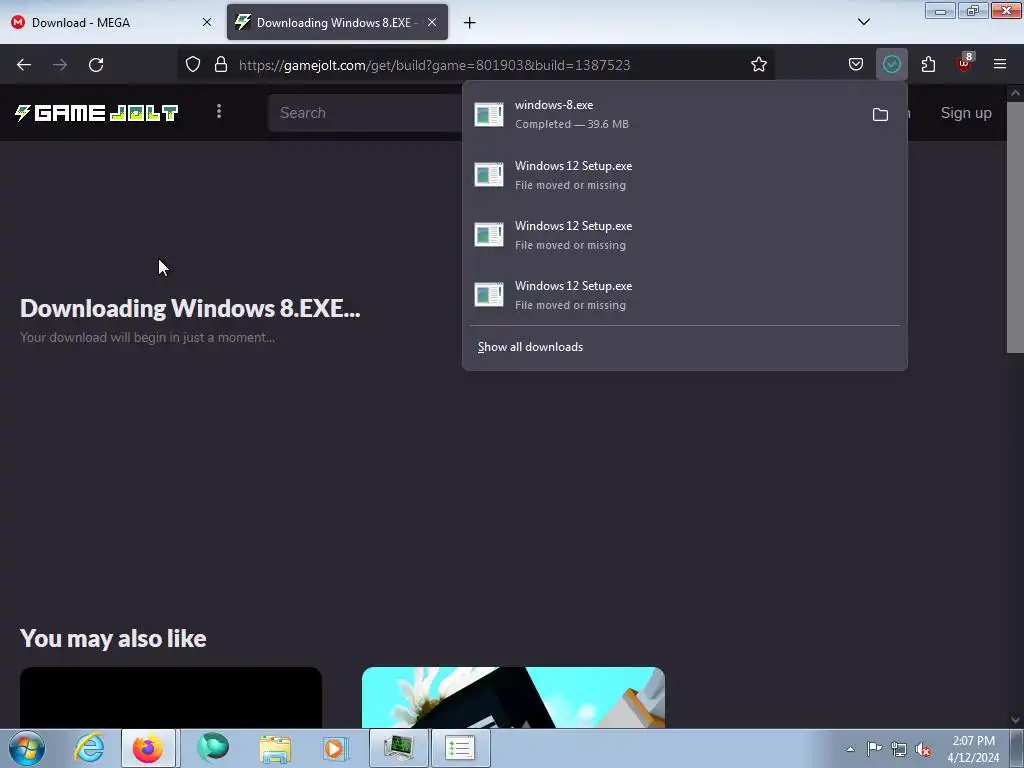This screenshot has width=1024, height=768.
Task: Open the Action Center flag icon
Action: (874, 749)
